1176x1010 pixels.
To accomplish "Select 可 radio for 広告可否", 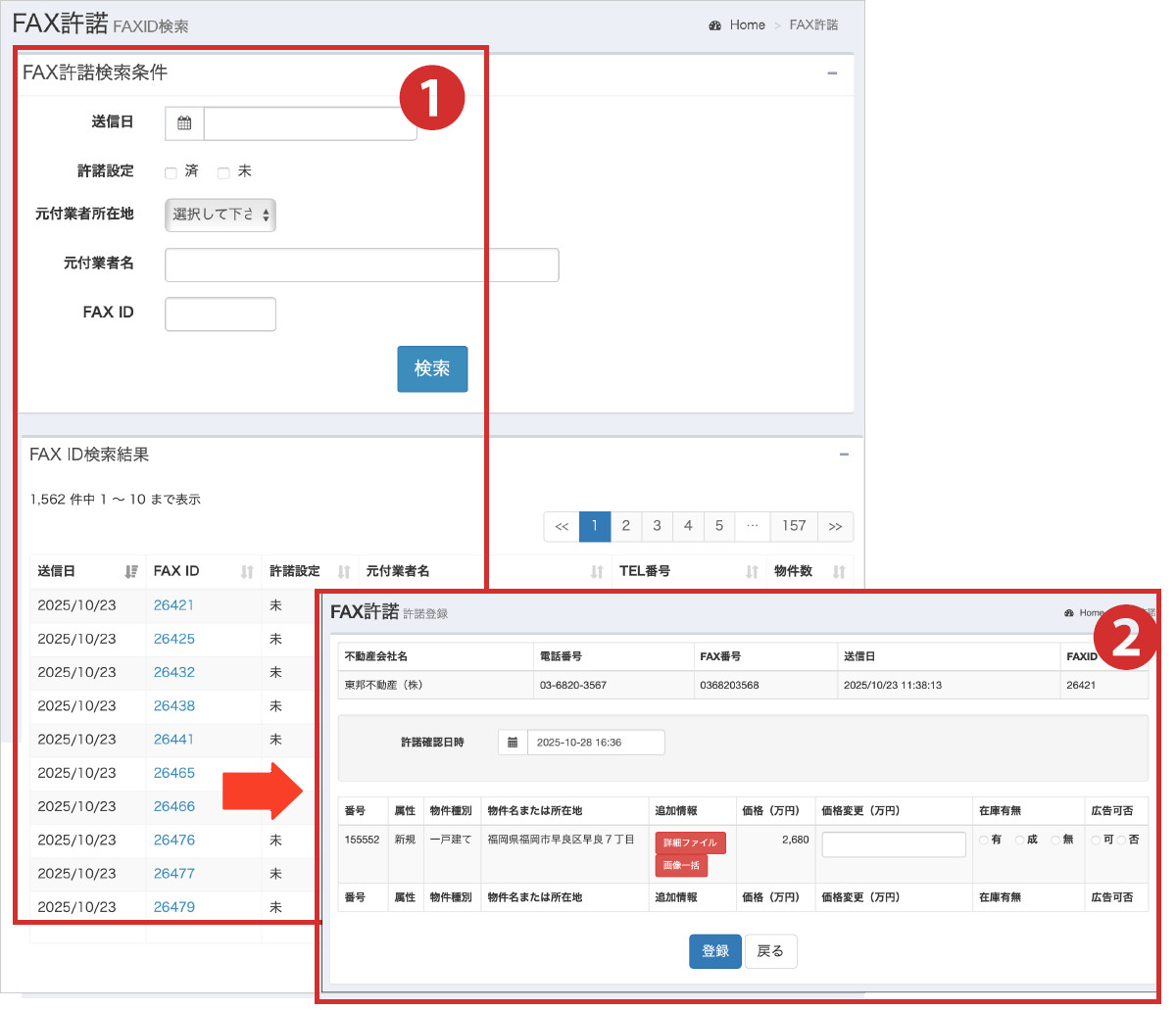I will (x=1096, y=841).
